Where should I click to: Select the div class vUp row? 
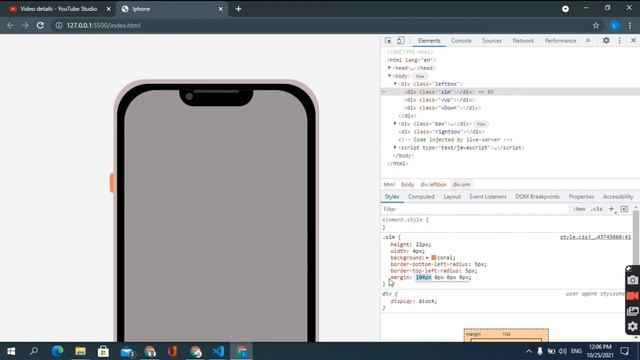pyautogui.click(x=440, y=100)
